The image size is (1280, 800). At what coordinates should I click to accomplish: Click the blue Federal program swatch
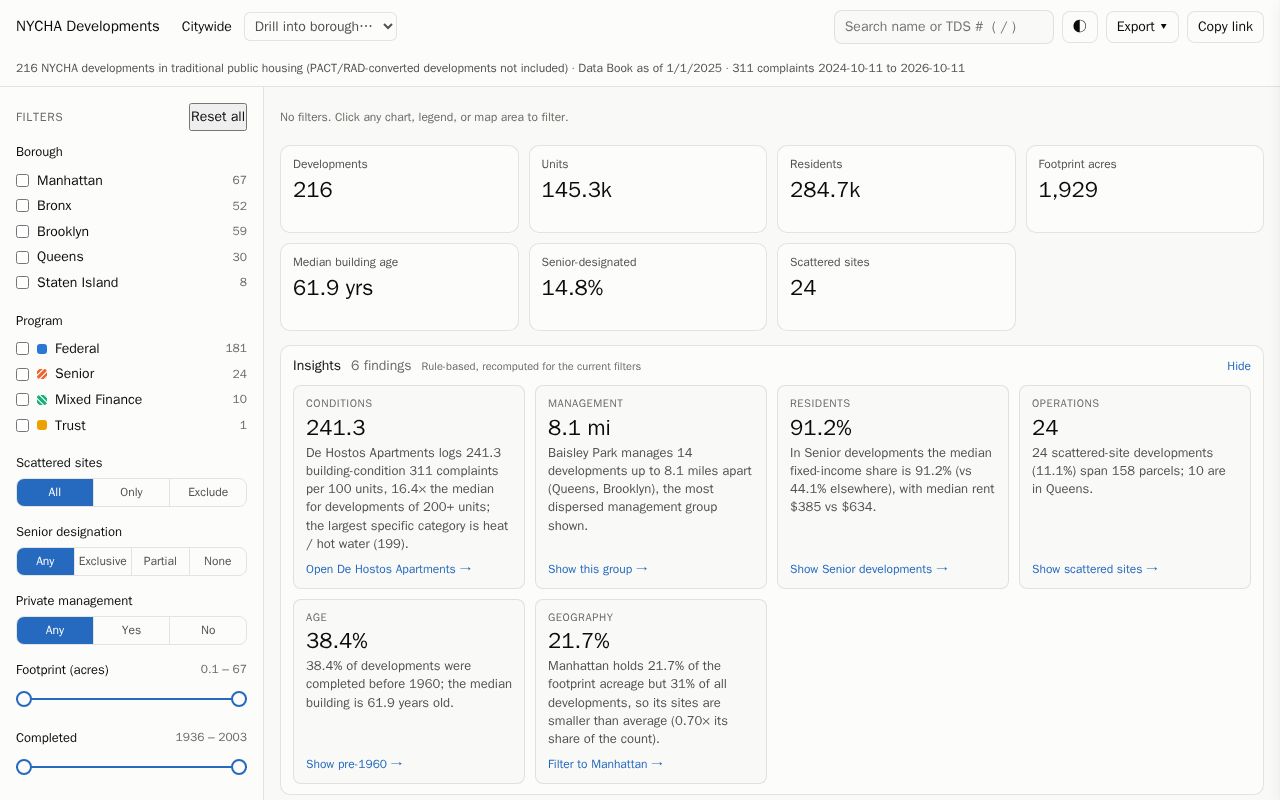pos(42,349)
